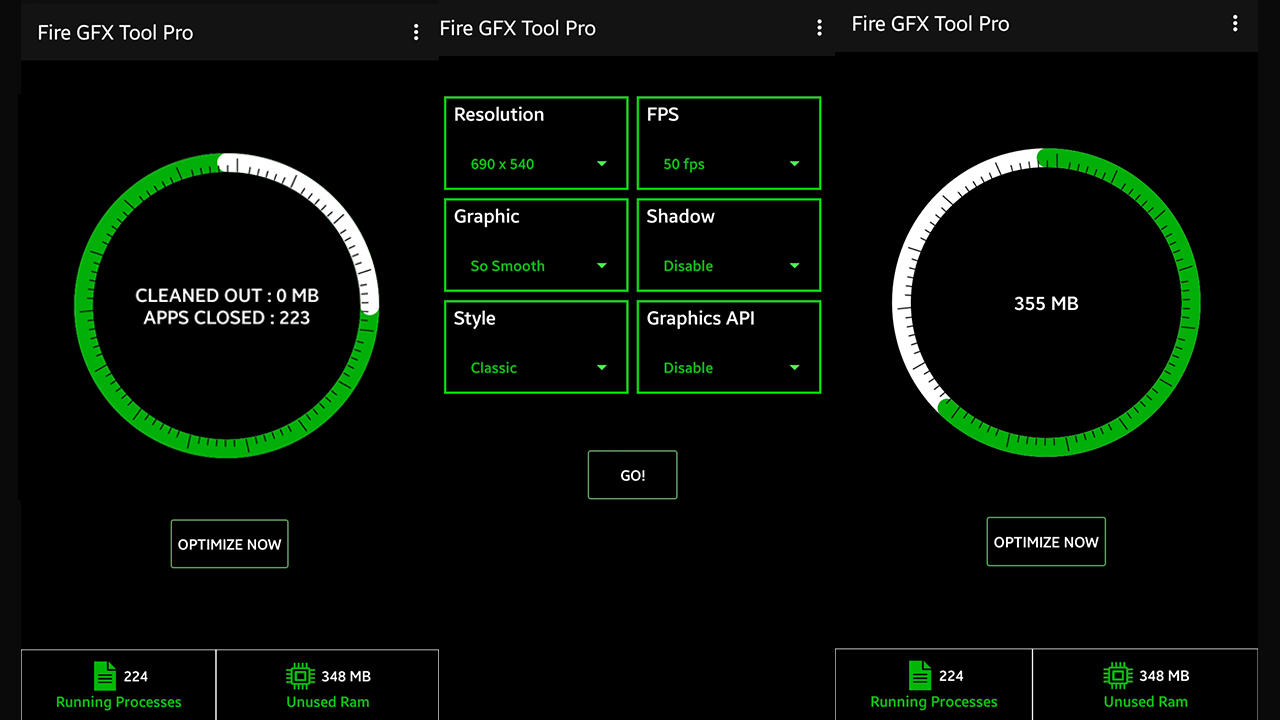
Task: Open the three-dot menu above the Shadow dropdown
Action: 820,29
